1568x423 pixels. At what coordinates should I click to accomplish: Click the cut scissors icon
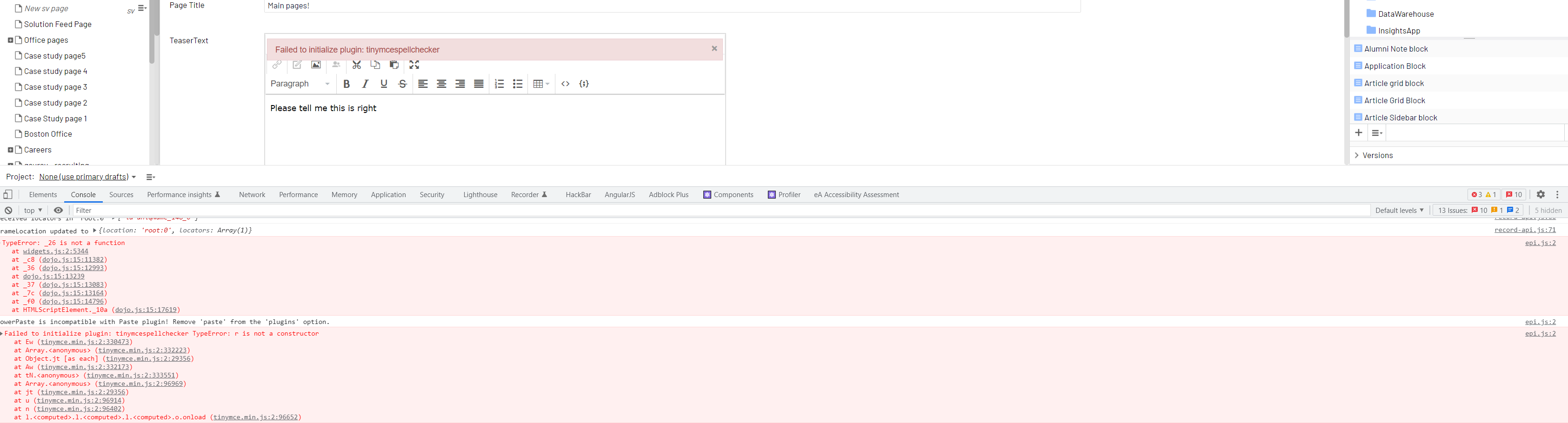357,65
